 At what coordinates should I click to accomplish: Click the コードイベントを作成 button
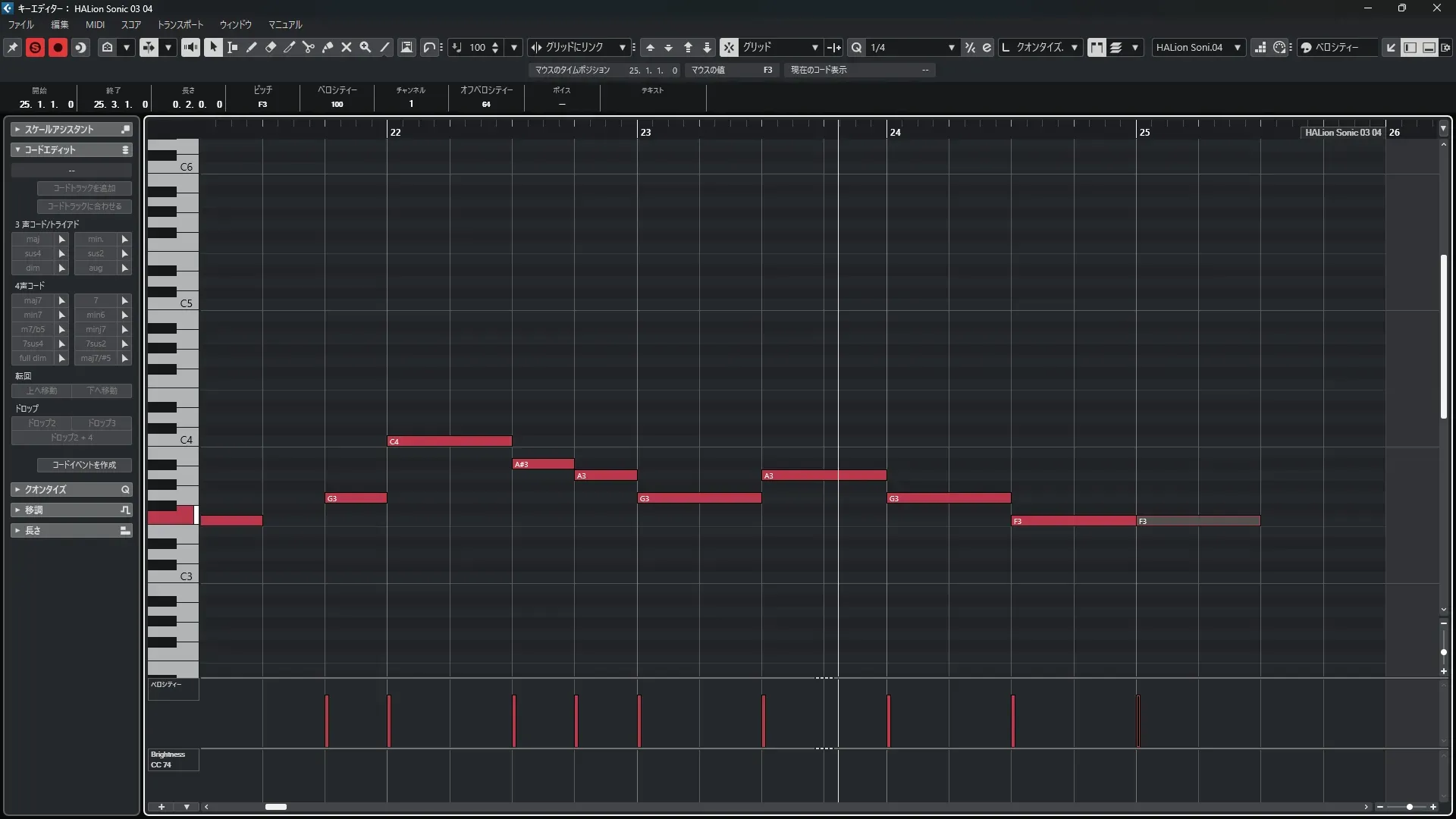click(84, 465)
